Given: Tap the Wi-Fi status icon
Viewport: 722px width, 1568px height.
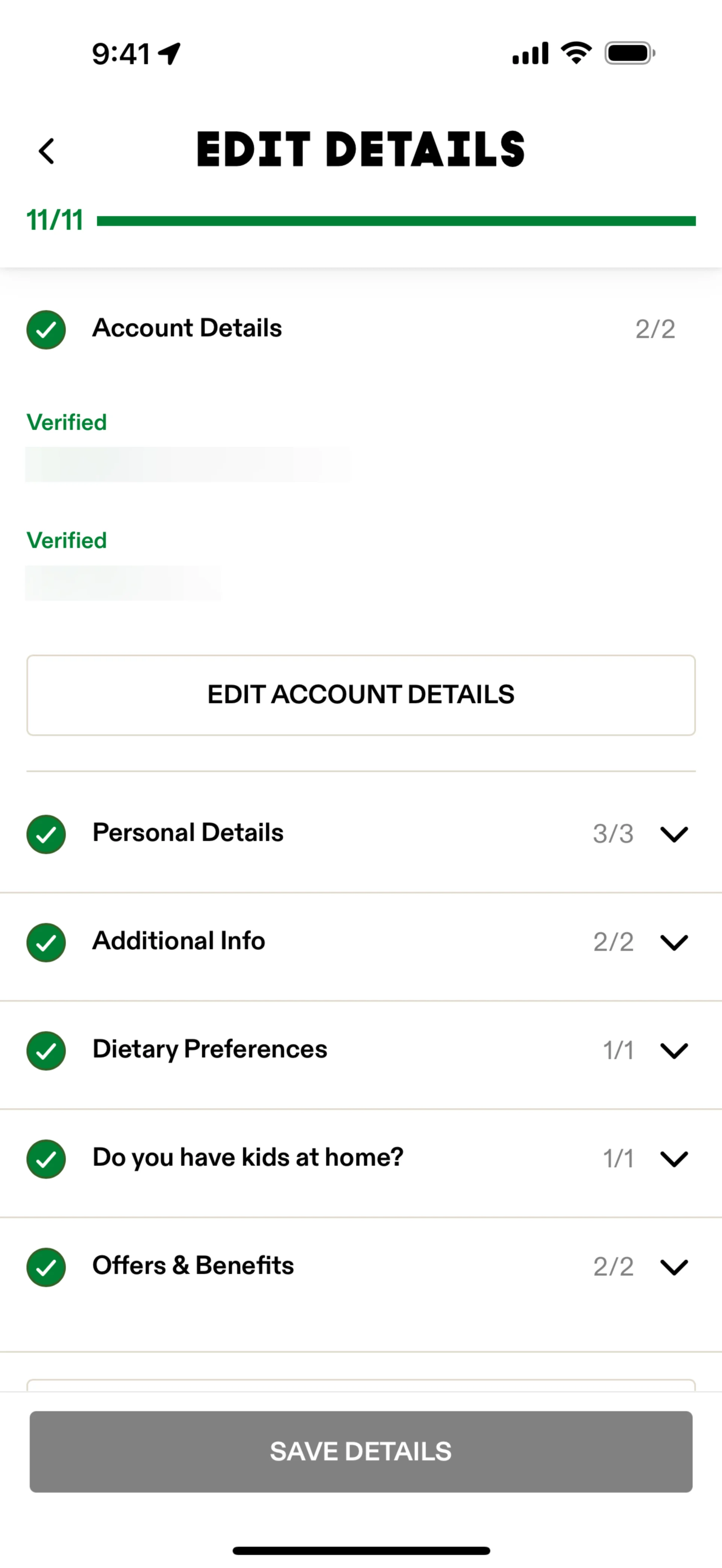Looking at the screenshot, I should (576, 53).
